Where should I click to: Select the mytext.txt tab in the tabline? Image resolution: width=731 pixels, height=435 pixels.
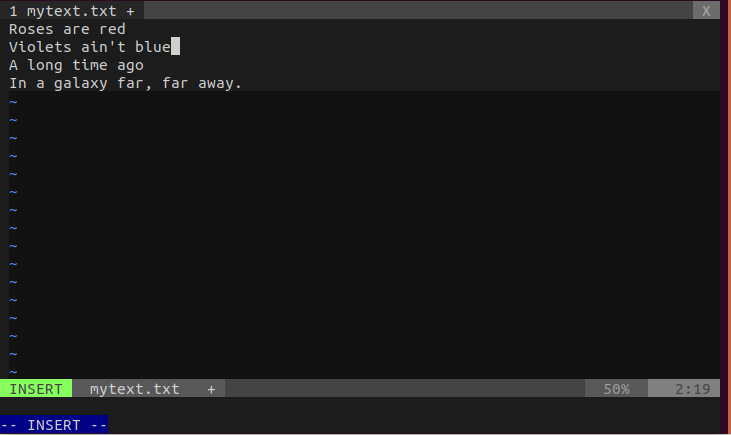(72, 11)
